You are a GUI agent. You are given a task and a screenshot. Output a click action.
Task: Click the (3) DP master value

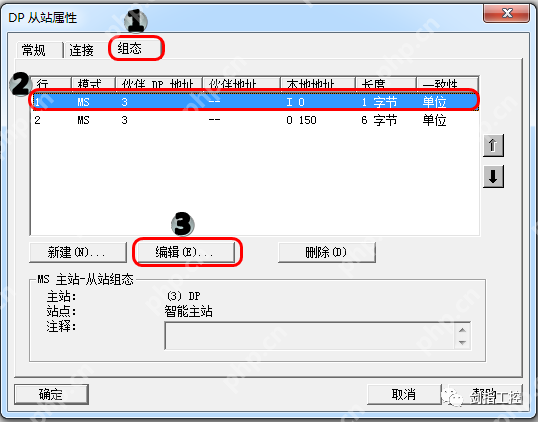pyautogui.click(x=183, y=296)
